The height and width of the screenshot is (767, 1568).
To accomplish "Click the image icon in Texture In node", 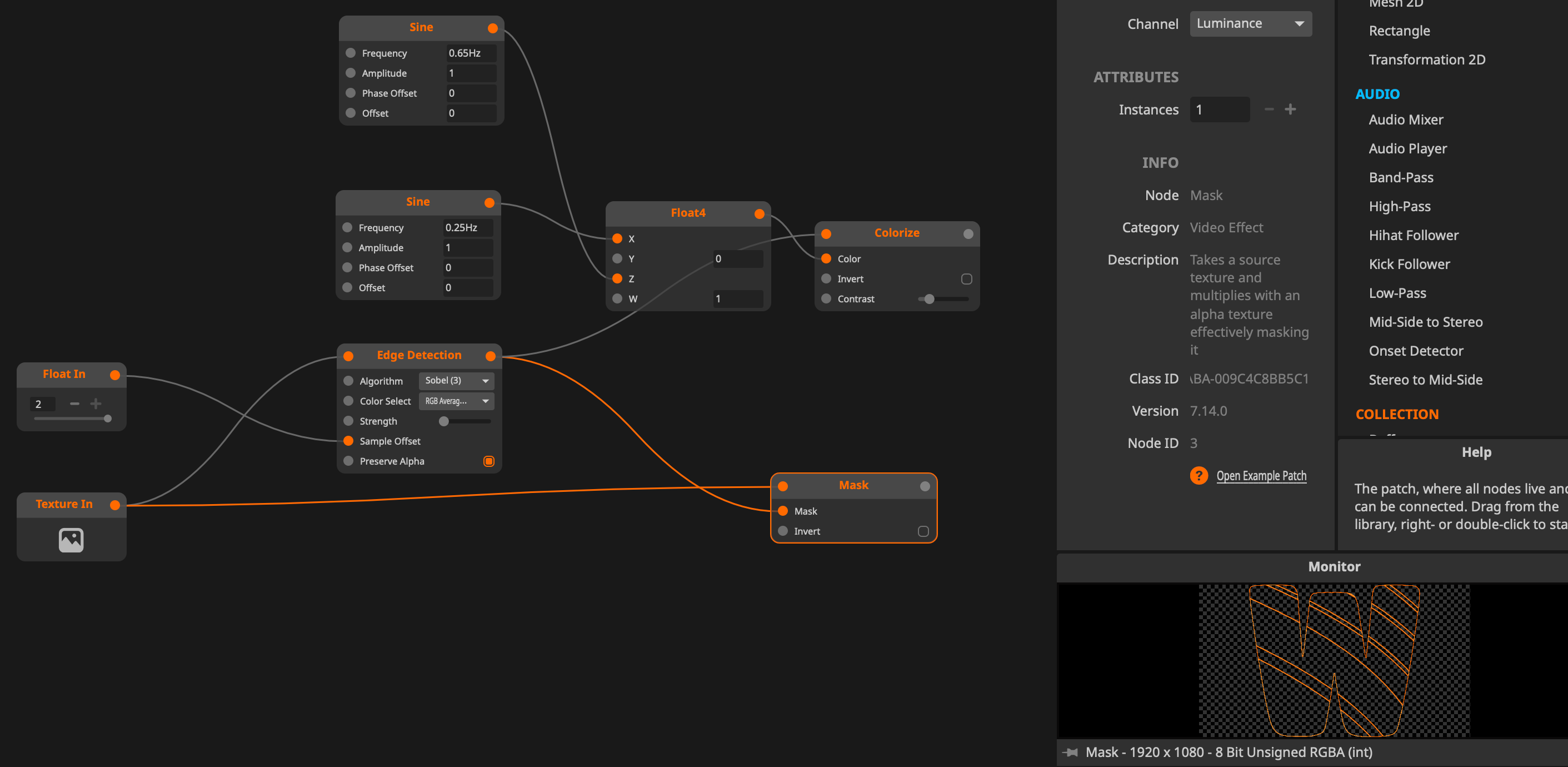I will pyautogui.click(x=71, y=539).
